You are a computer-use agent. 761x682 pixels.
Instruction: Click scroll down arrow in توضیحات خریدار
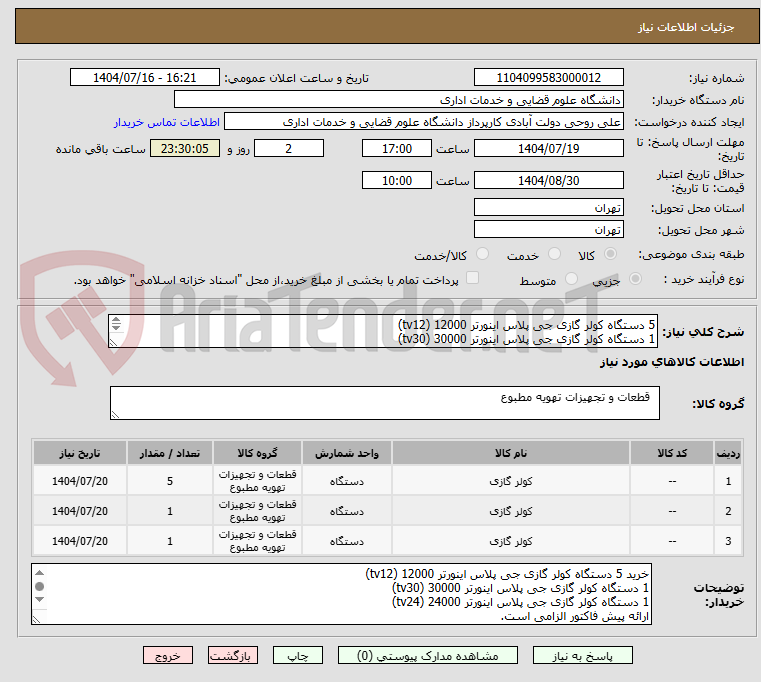click(40, 599)
